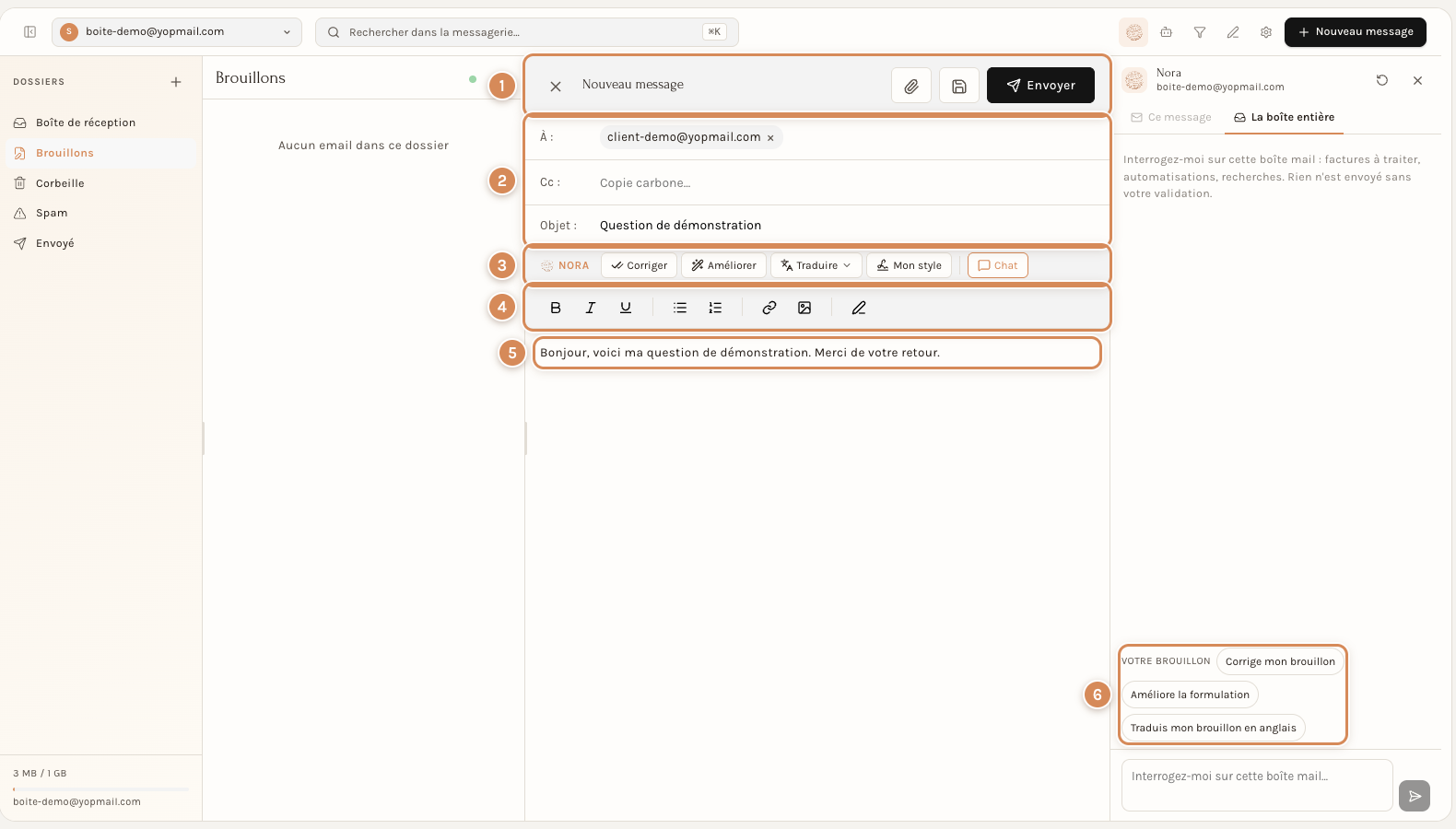Choose Traduis mon brouillon en anglais
Viewport: 1456px width, 829px height.
coord(1214,728)
